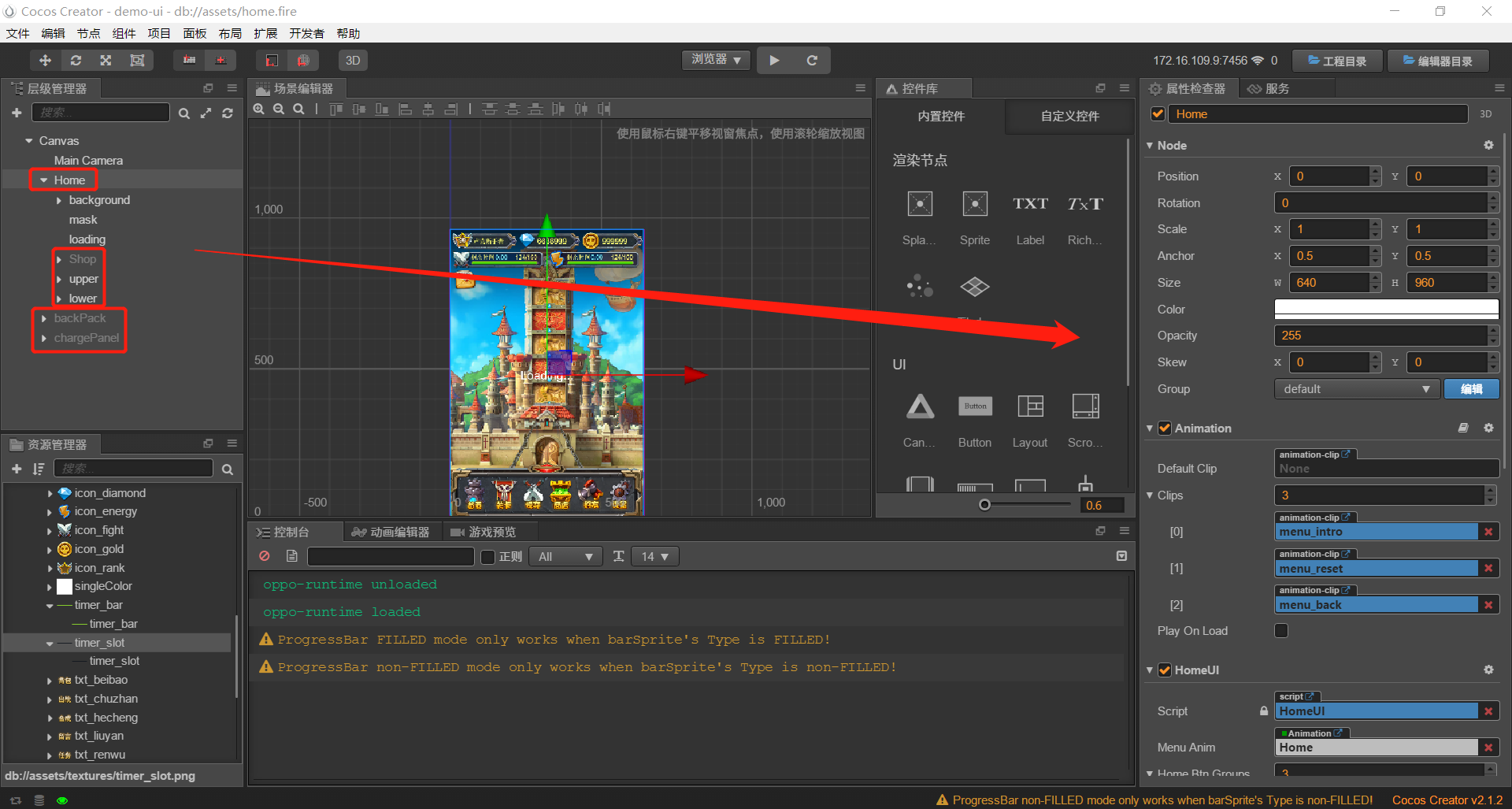Refresh the hierarchy panel
1512x809 pixels.
point(228,113)
